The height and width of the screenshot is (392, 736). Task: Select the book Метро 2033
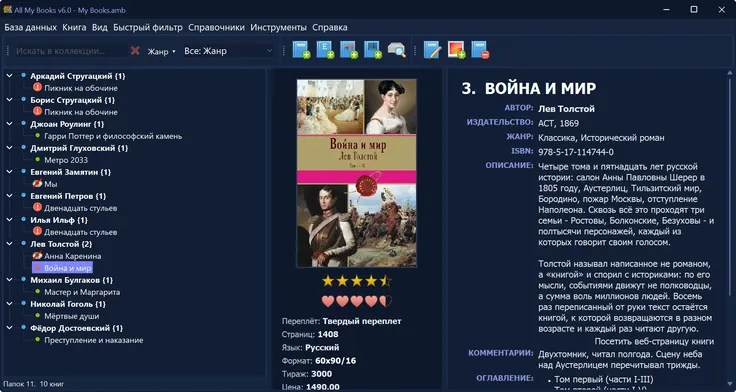66,160
